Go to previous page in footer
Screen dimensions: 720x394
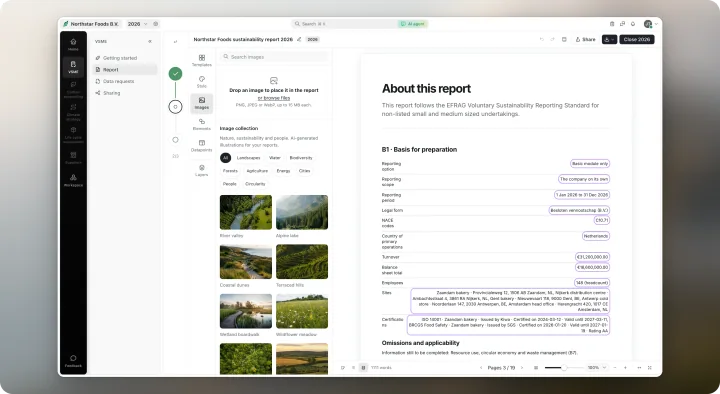click(481, 368)
